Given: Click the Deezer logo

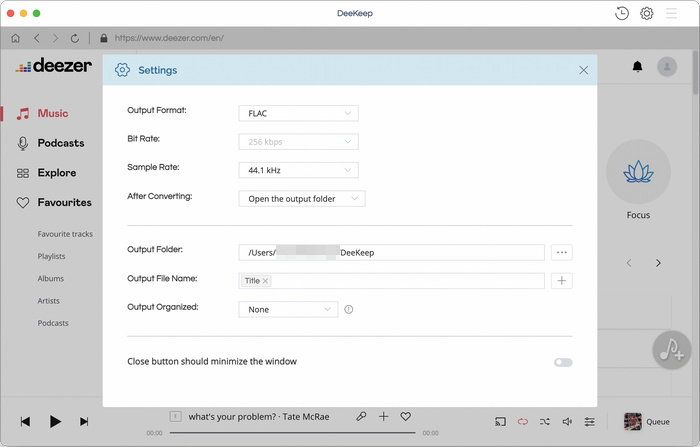Looking at the screenshot, I should [54, 66].
